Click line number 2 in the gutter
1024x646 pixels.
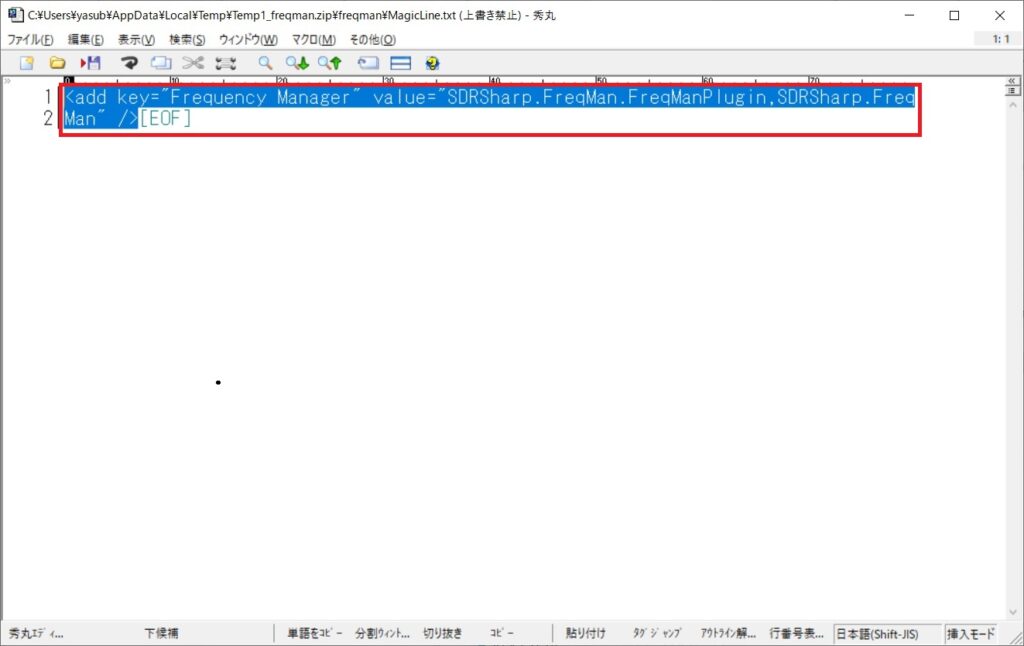click(x=48, y=118)
